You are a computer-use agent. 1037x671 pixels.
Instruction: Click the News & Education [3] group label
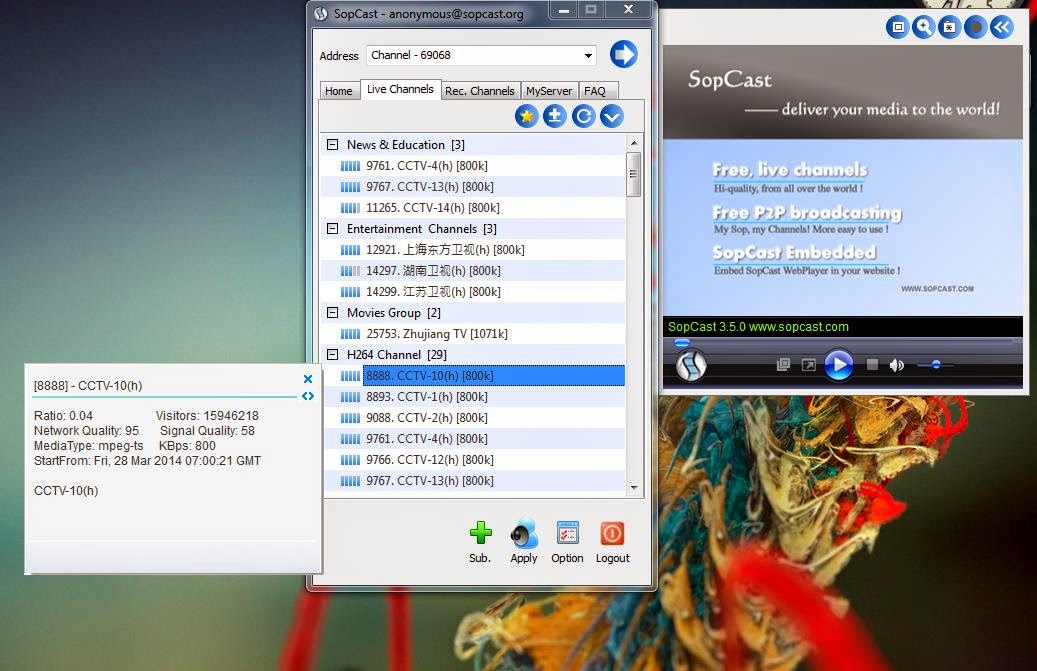click(405, 145)
